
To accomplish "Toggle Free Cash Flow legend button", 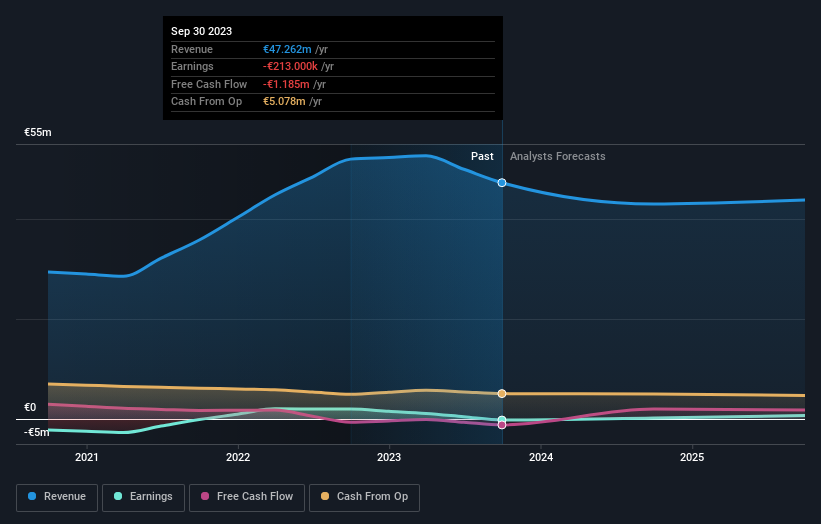I will [x=247, y=497].
